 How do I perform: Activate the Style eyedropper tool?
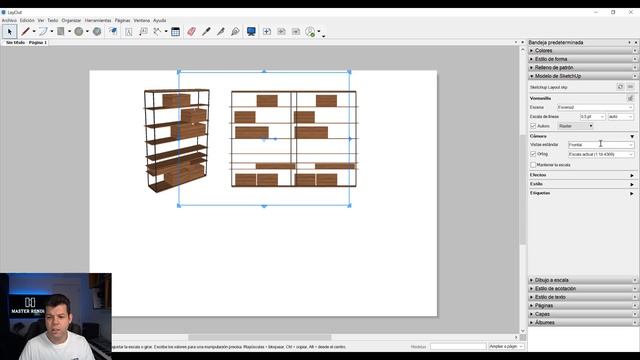tap(206, 31)
